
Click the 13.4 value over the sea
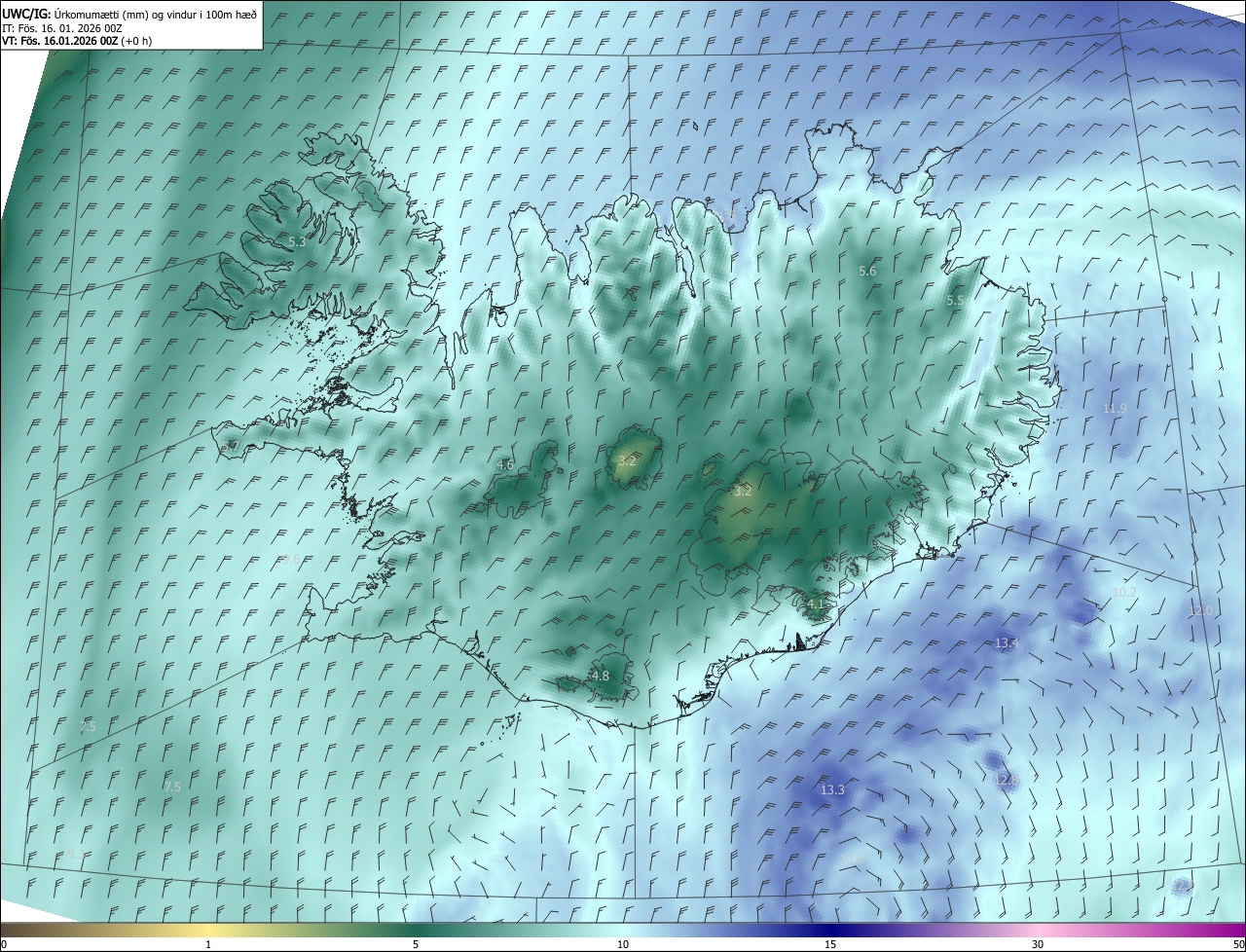(1007, 642)
